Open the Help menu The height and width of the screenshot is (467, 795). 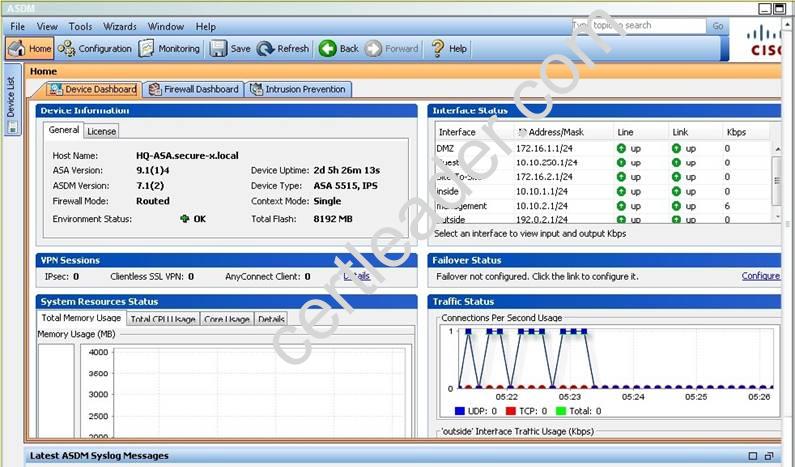206,26
